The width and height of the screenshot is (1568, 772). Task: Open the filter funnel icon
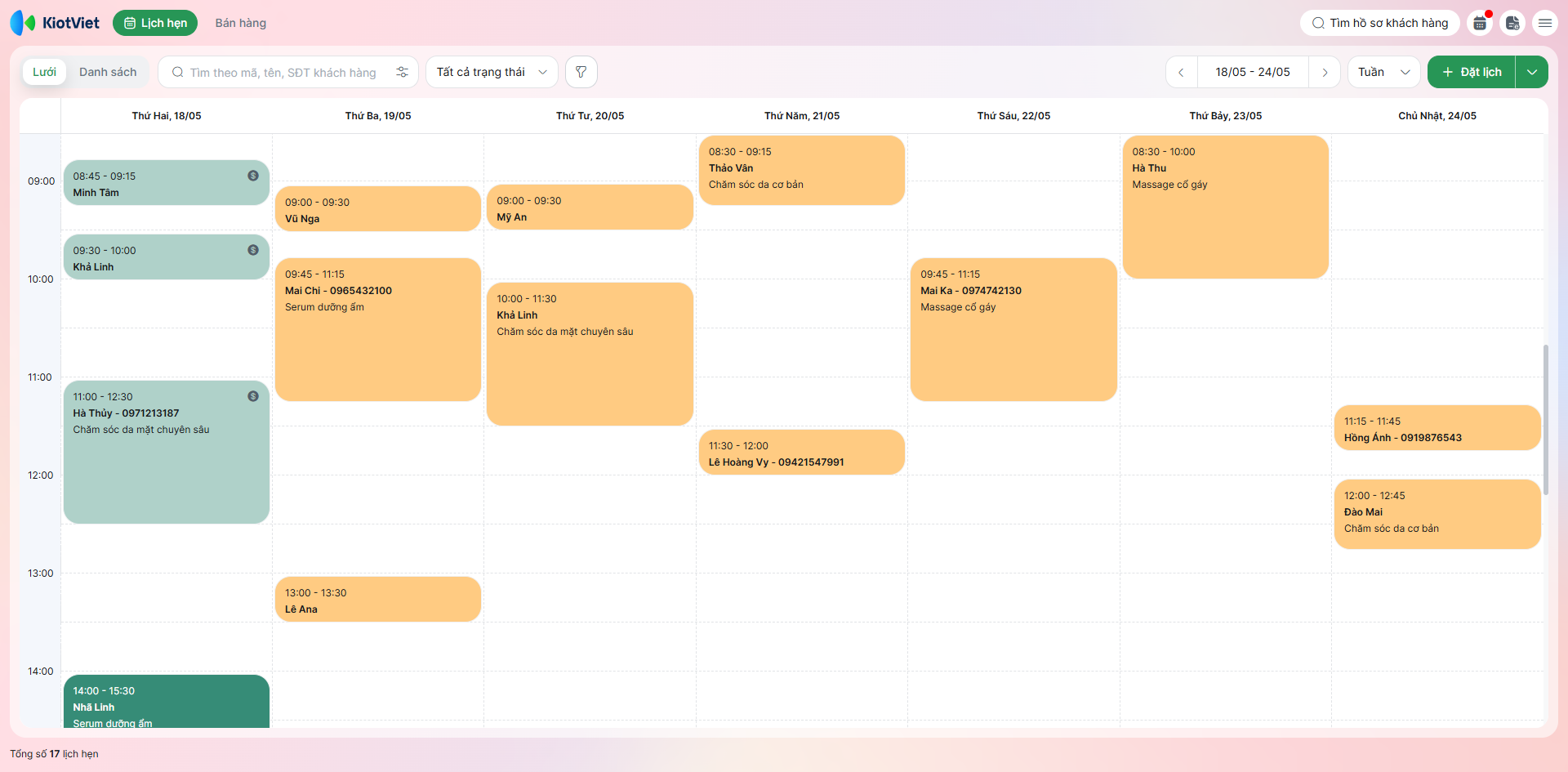(581, 72)
